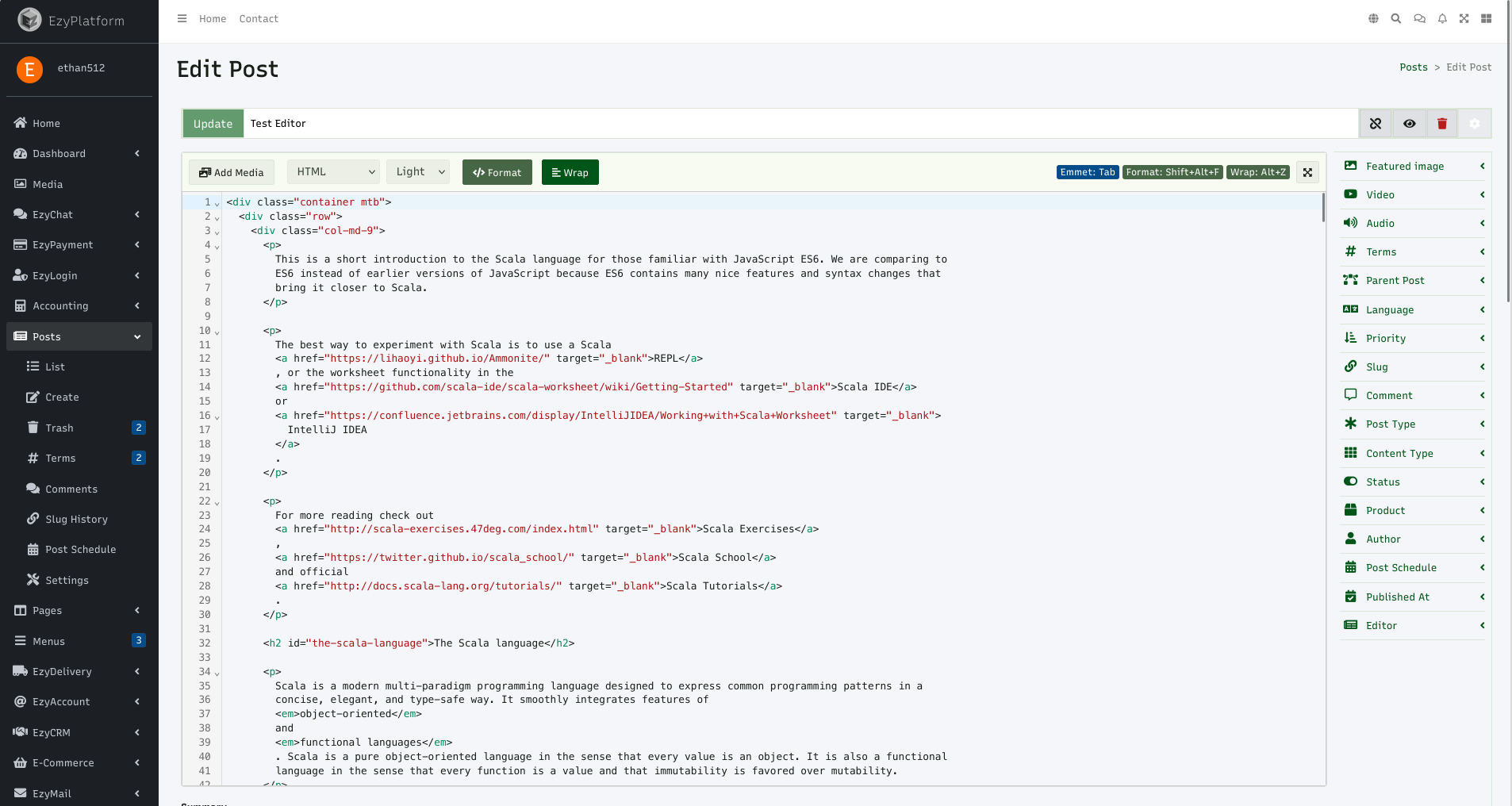Open the chat messages icon in header
Image resolution: width=1512 pixels, height=806 pixels.
(x=1419, y=18)
